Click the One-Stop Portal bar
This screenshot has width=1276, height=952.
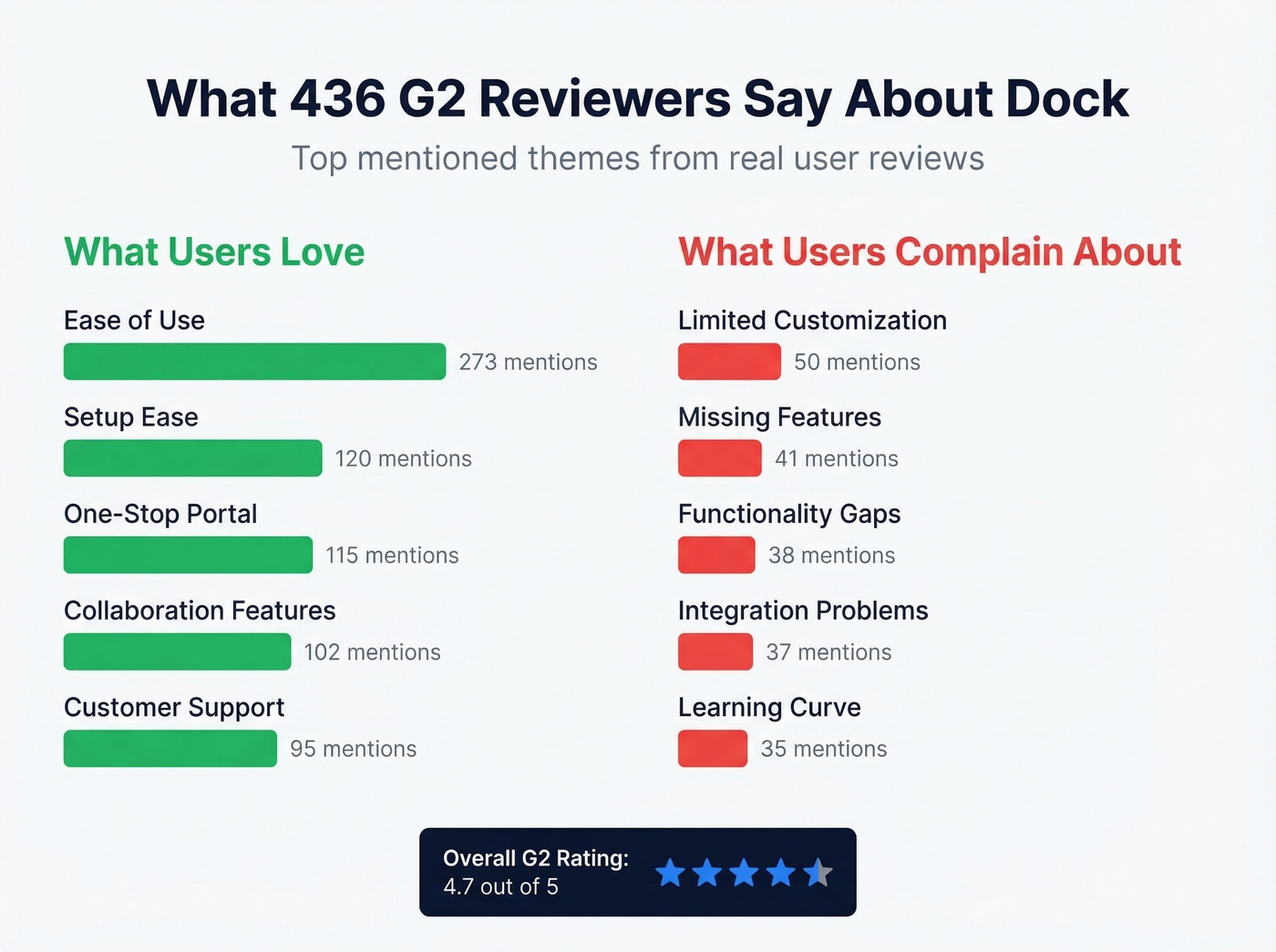pos(187,555)
